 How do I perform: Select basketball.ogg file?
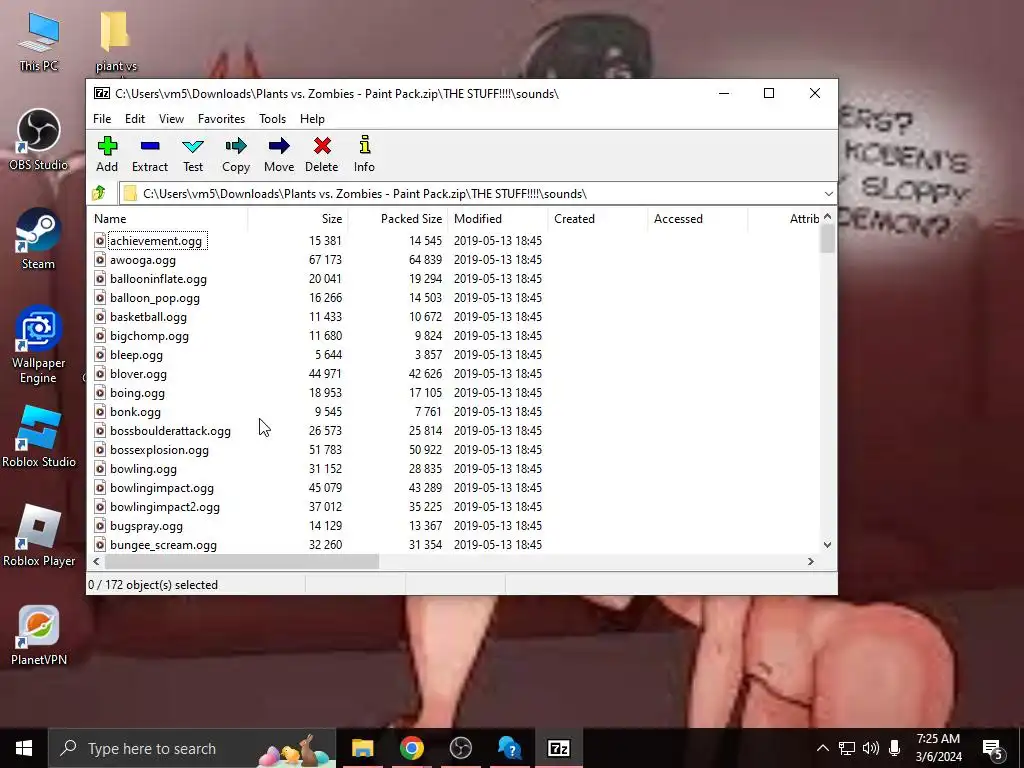[x=148, y=317]
